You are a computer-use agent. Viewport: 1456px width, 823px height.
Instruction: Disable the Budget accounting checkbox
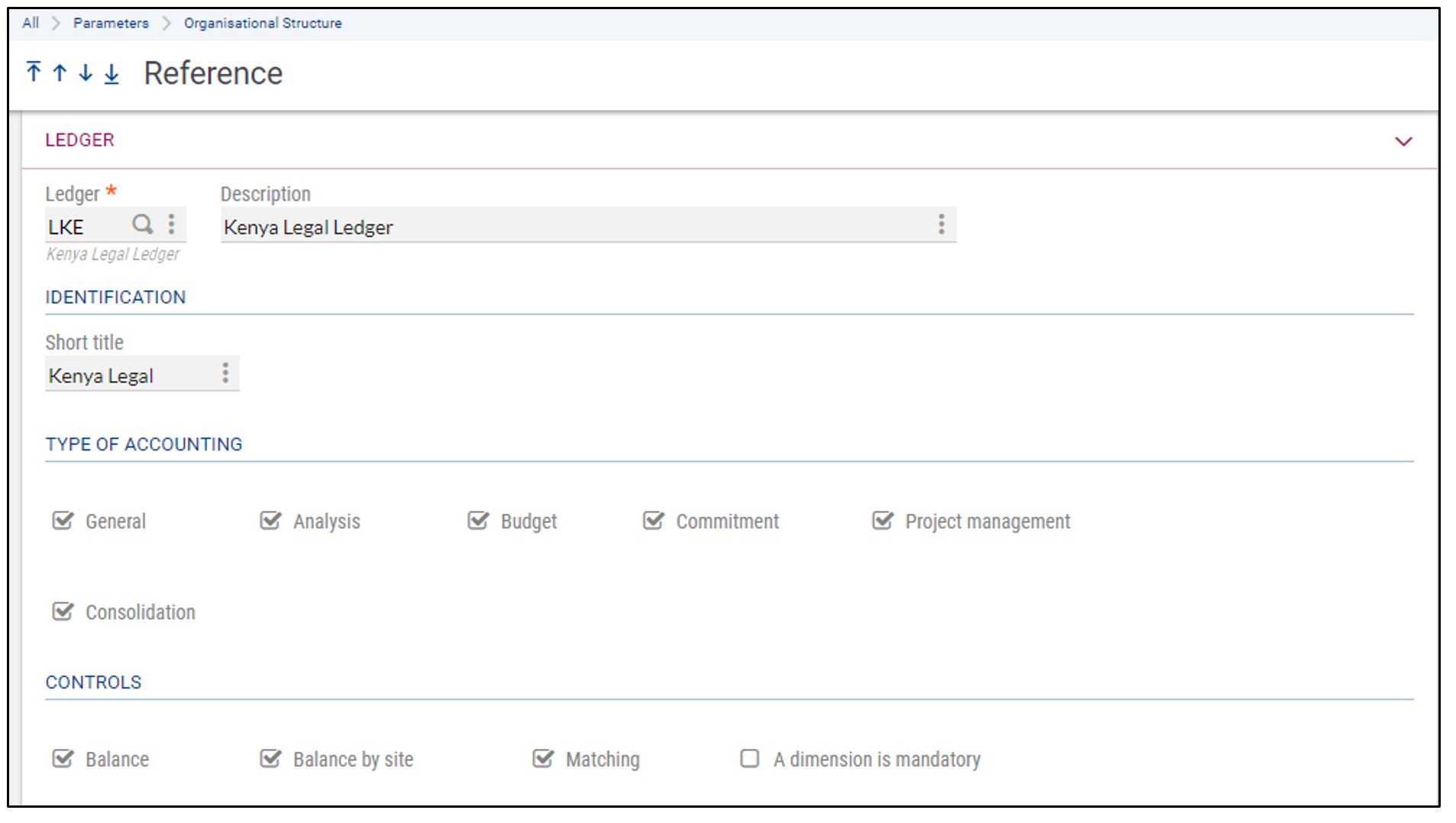coord(477,520)
